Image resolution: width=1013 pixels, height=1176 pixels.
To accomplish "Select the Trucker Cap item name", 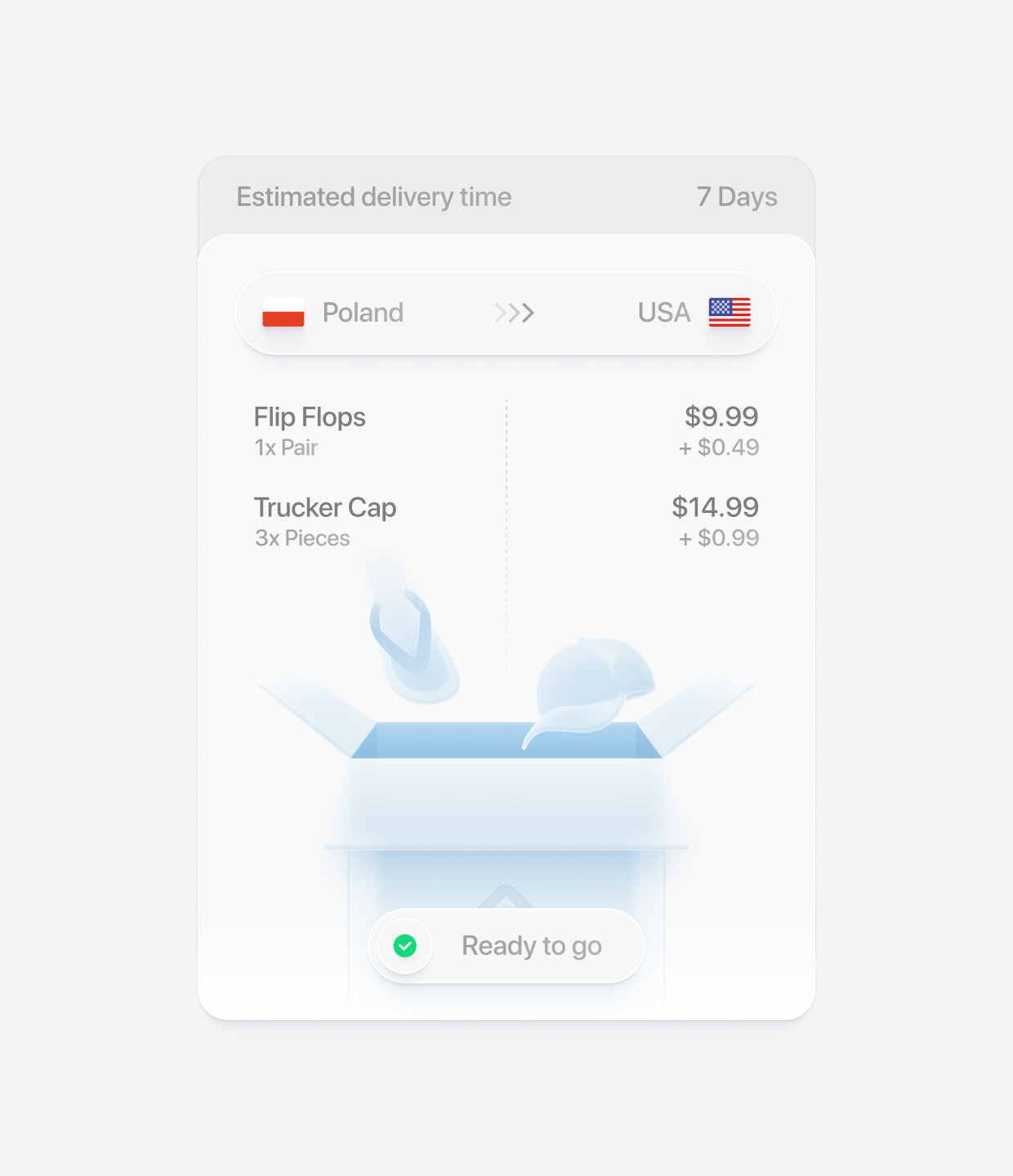I will point(325,508).
